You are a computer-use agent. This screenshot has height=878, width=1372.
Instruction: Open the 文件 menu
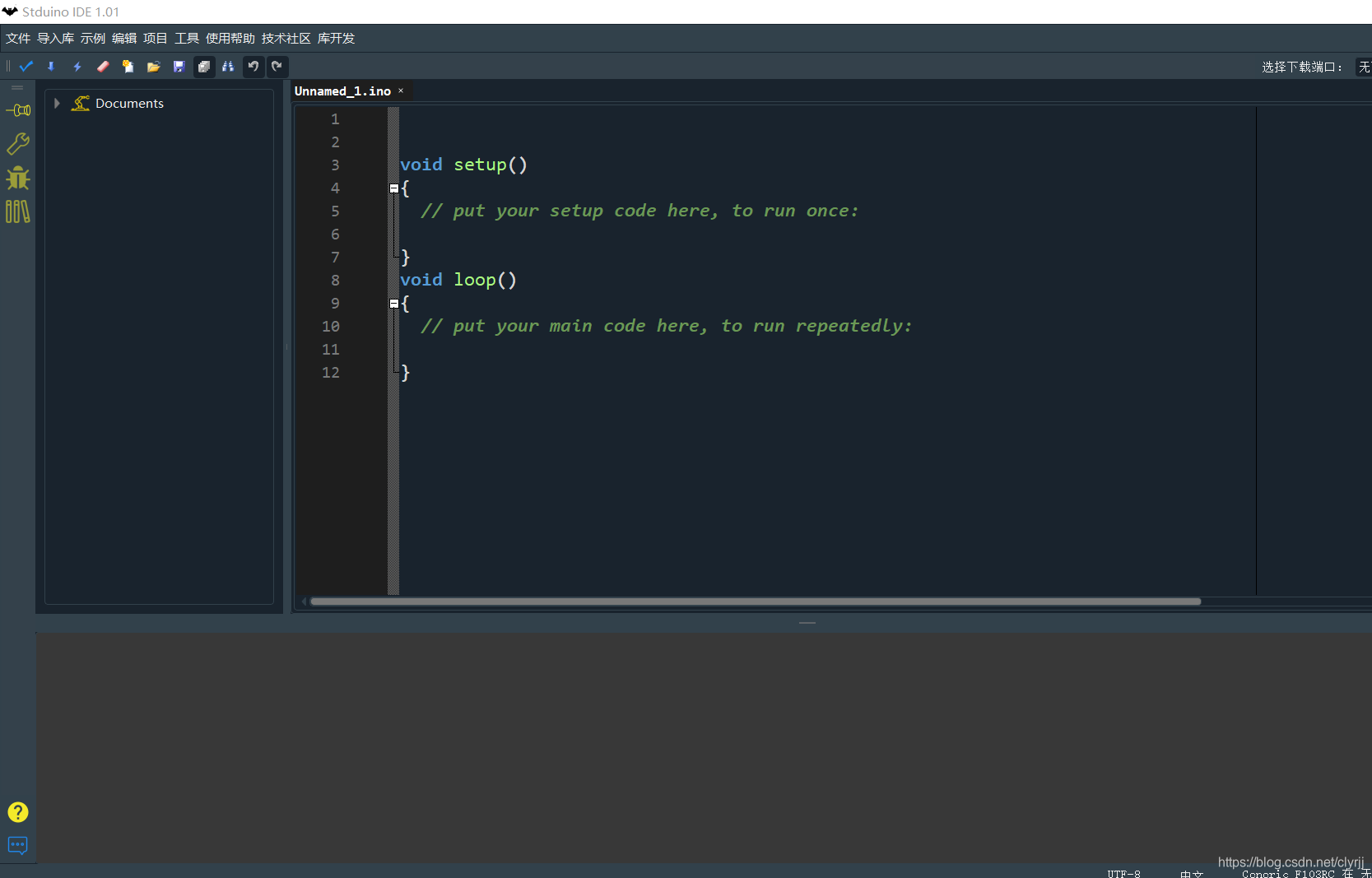(18, 39)
